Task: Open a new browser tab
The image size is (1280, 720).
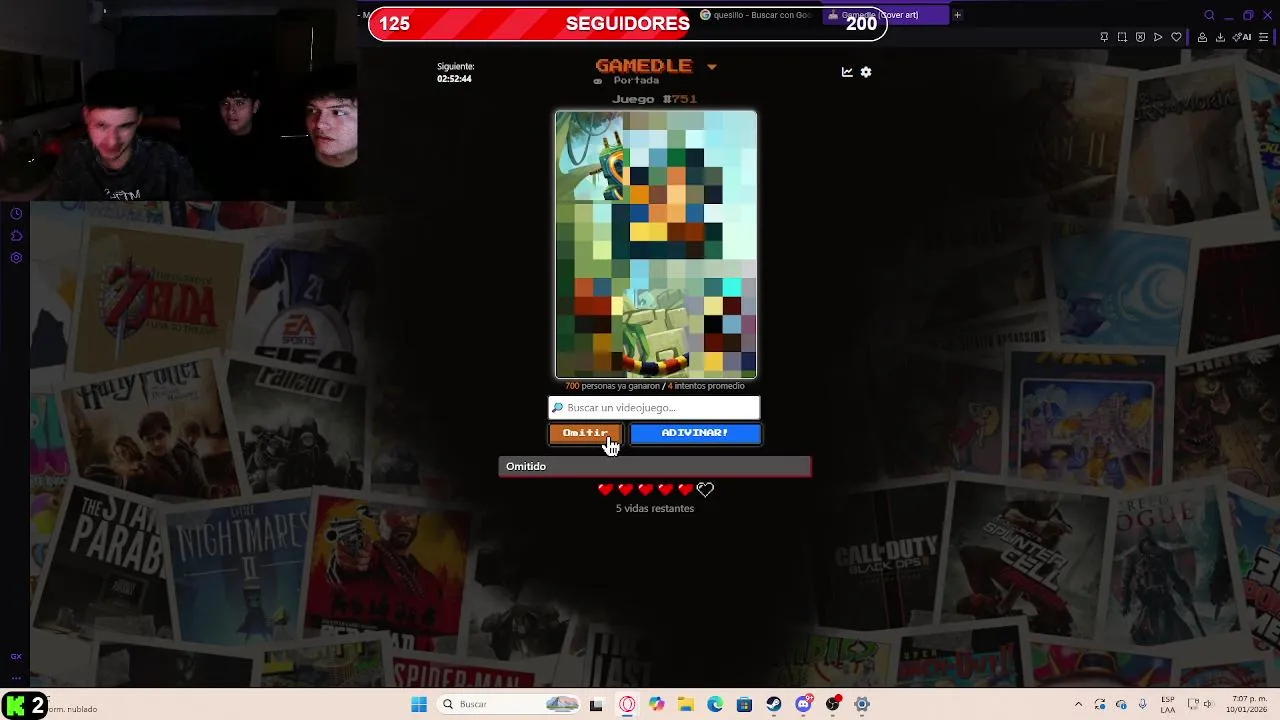Action: click(957, 15)
